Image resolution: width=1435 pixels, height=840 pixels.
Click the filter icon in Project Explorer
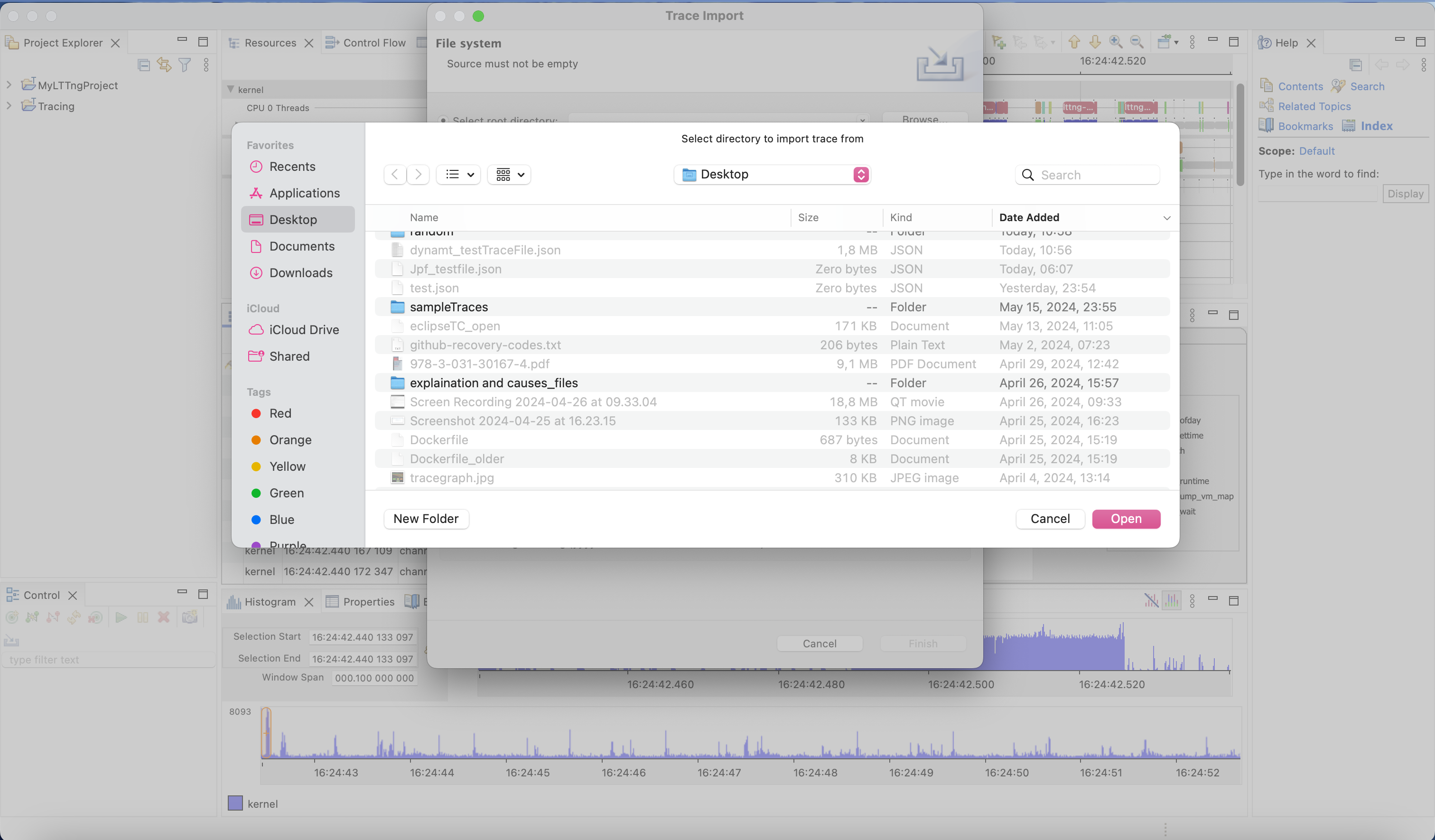[185, 65]
